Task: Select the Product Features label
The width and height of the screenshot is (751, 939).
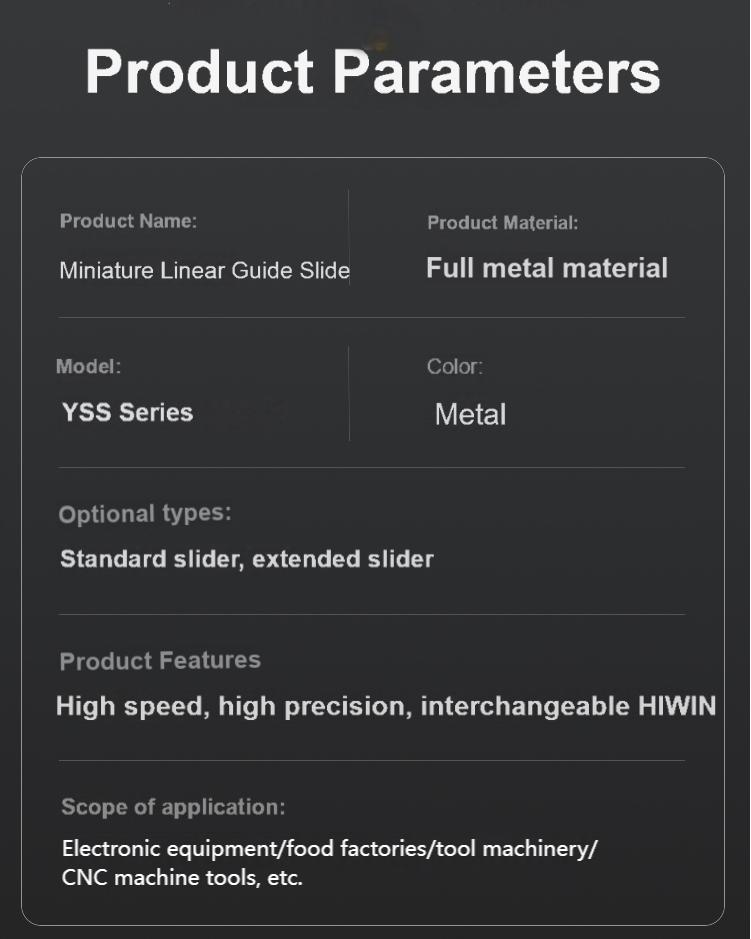Action: 160,661
